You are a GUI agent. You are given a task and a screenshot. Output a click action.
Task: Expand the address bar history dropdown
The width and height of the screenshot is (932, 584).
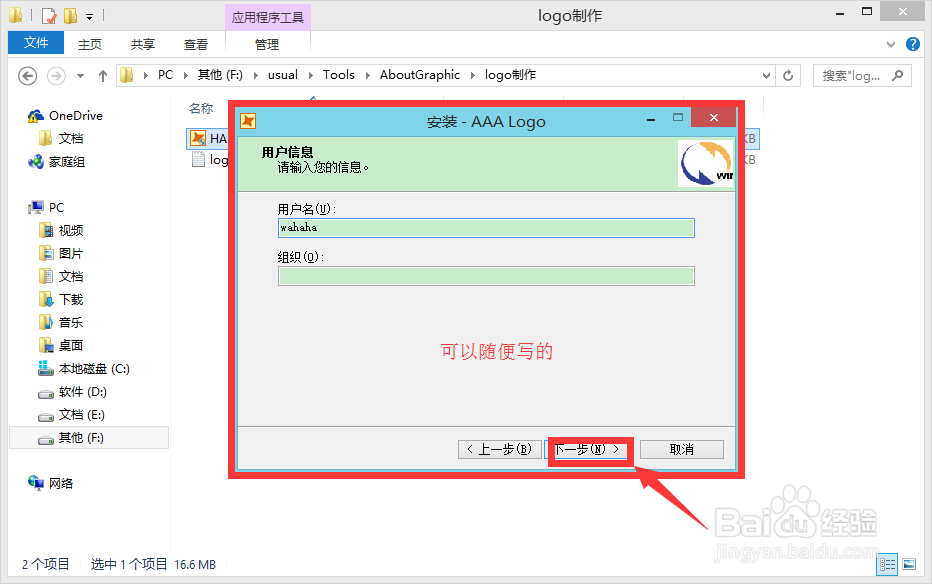click(766, 75)
